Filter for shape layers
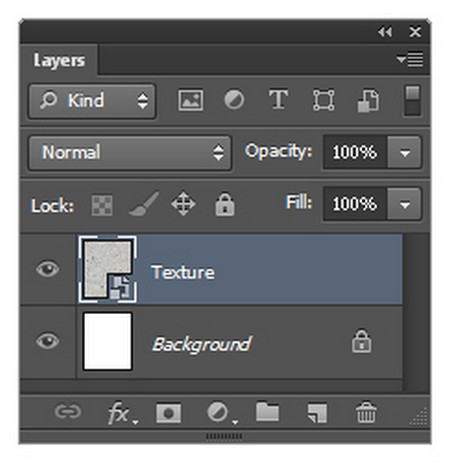450x472 pixels. (323, 100)
